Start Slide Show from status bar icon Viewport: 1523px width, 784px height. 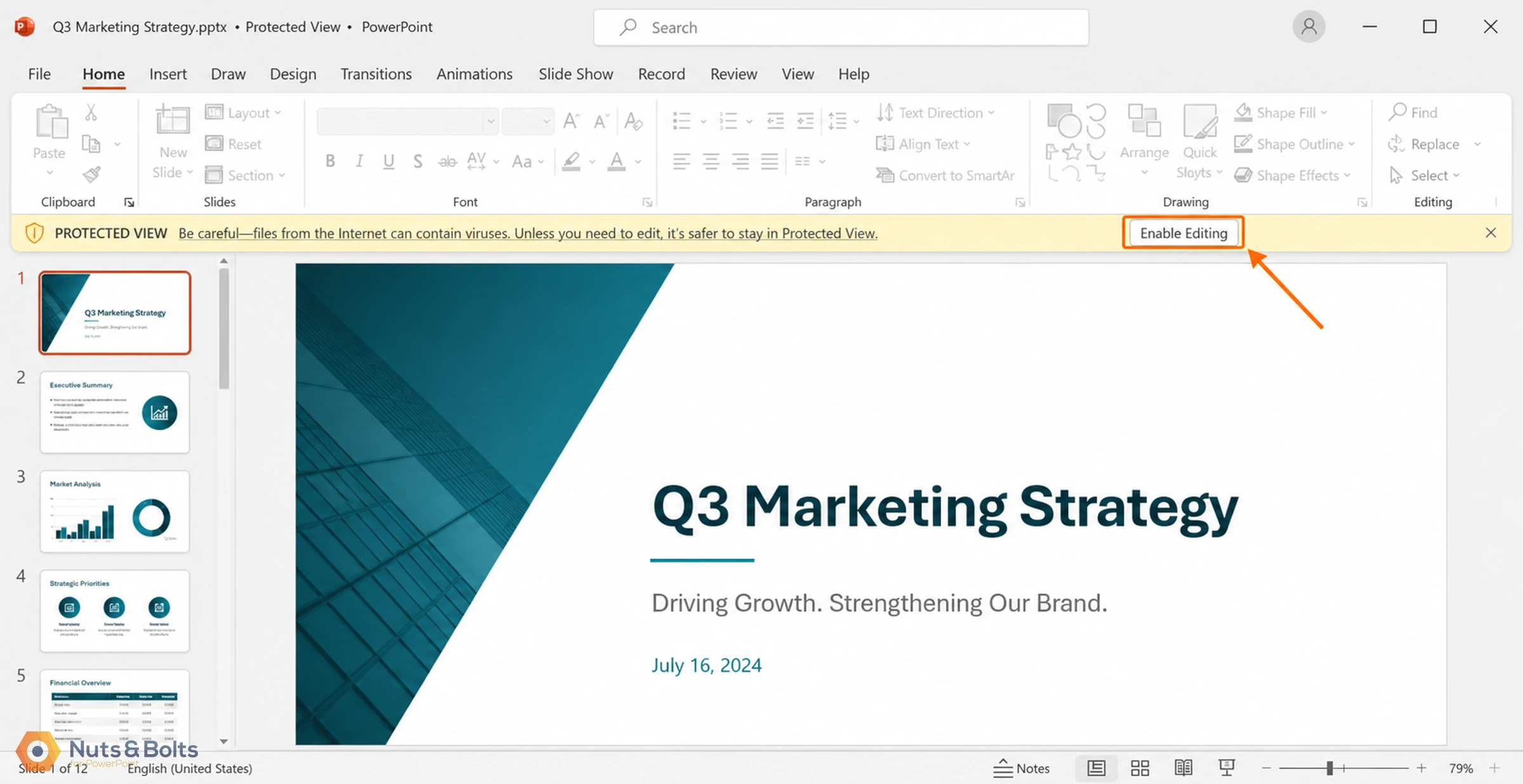click(1227, 768)
